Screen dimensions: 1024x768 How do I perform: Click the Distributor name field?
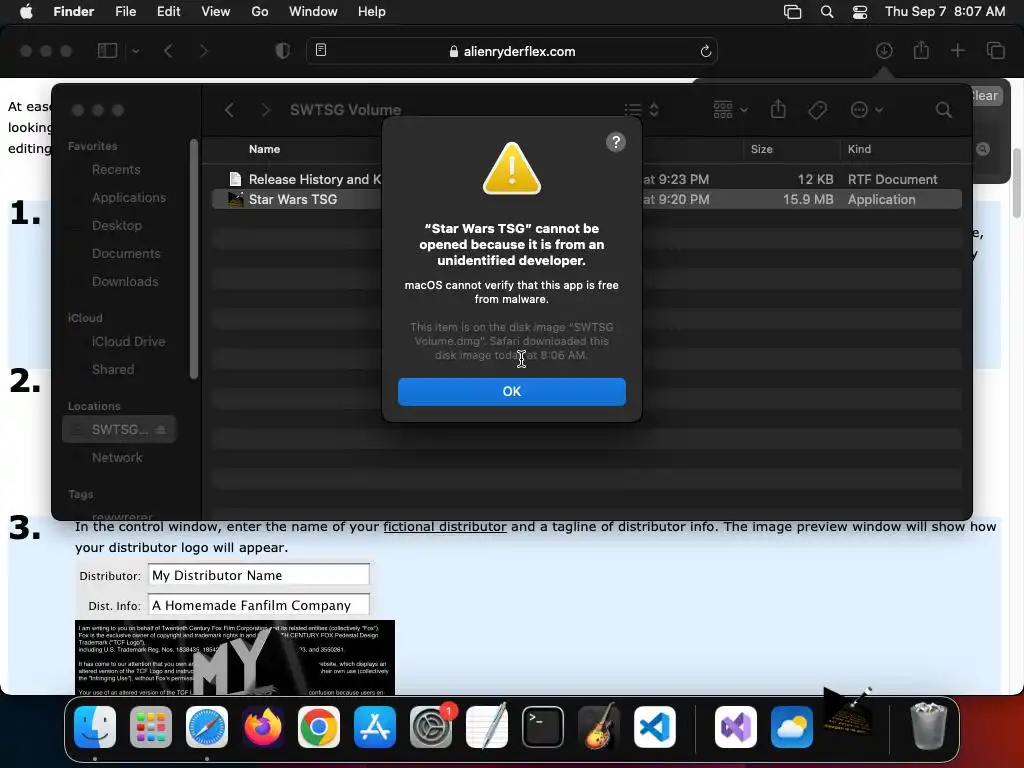259,575
